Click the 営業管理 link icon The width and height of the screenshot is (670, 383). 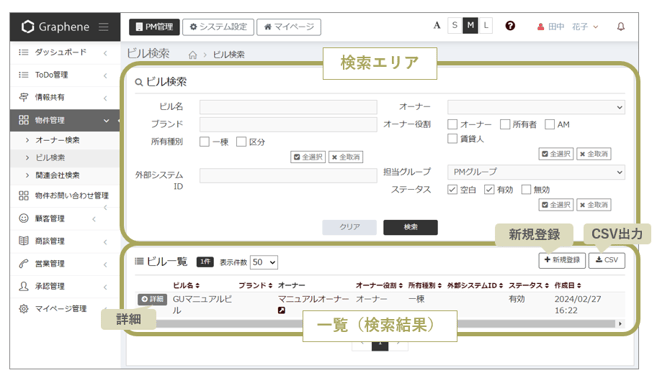(x=24, y=264)
